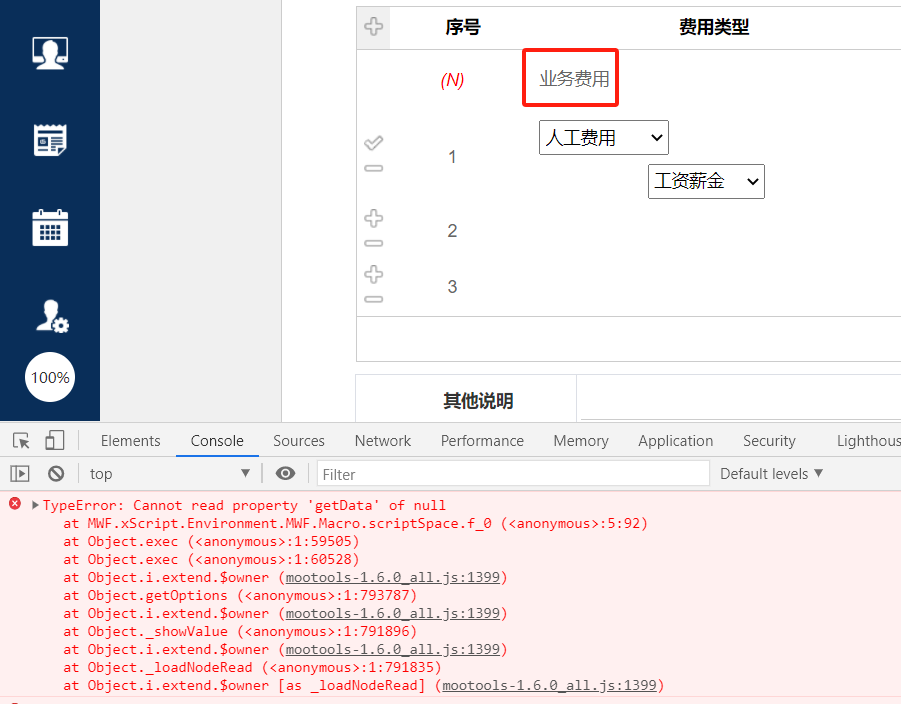Open the news document sidebar icon

tap(50, 140)
